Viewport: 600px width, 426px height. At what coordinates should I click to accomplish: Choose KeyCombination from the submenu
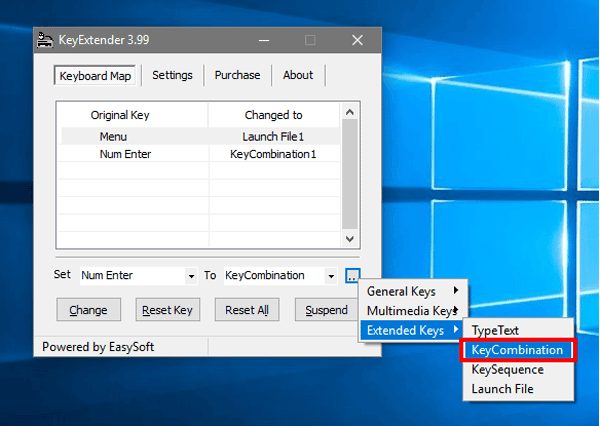click(x=518, y=350)
